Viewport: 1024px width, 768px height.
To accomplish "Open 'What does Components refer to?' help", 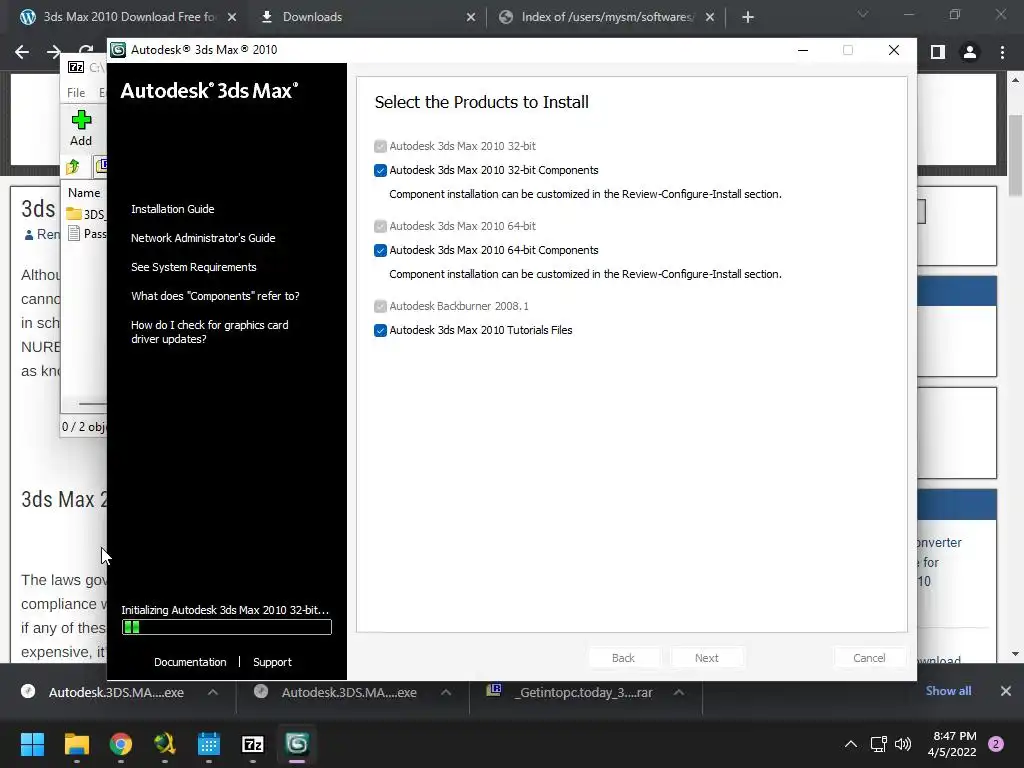I will pos(215,296).
